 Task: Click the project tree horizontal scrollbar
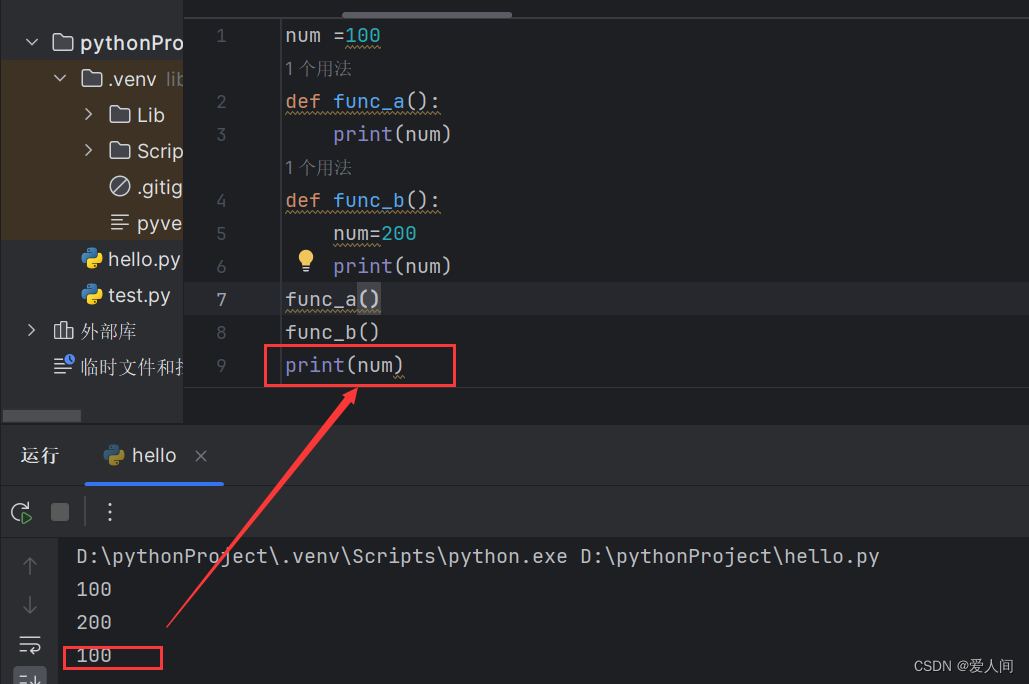(x=42, y=416)
